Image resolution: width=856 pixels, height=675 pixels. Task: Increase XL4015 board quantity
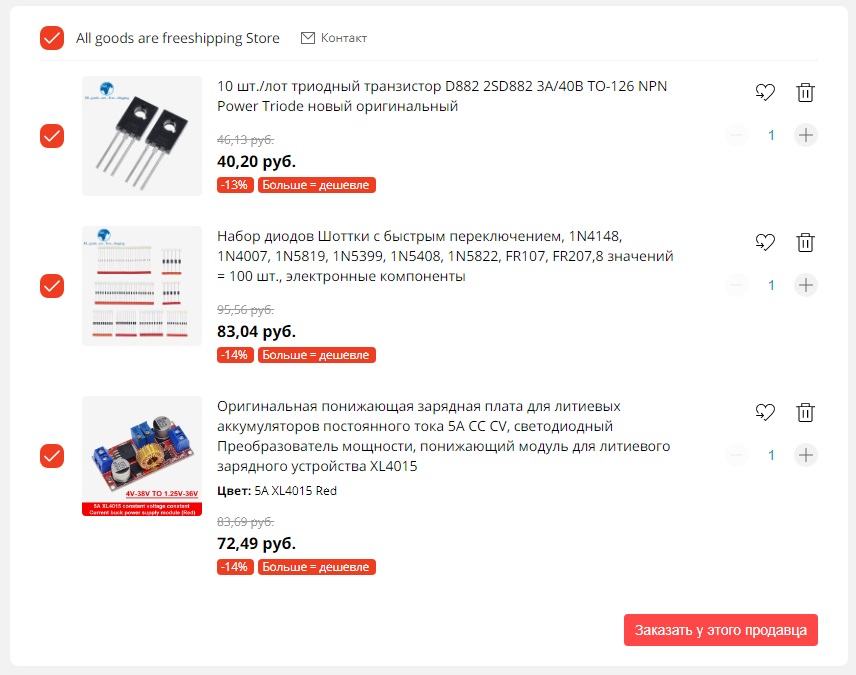805,455
